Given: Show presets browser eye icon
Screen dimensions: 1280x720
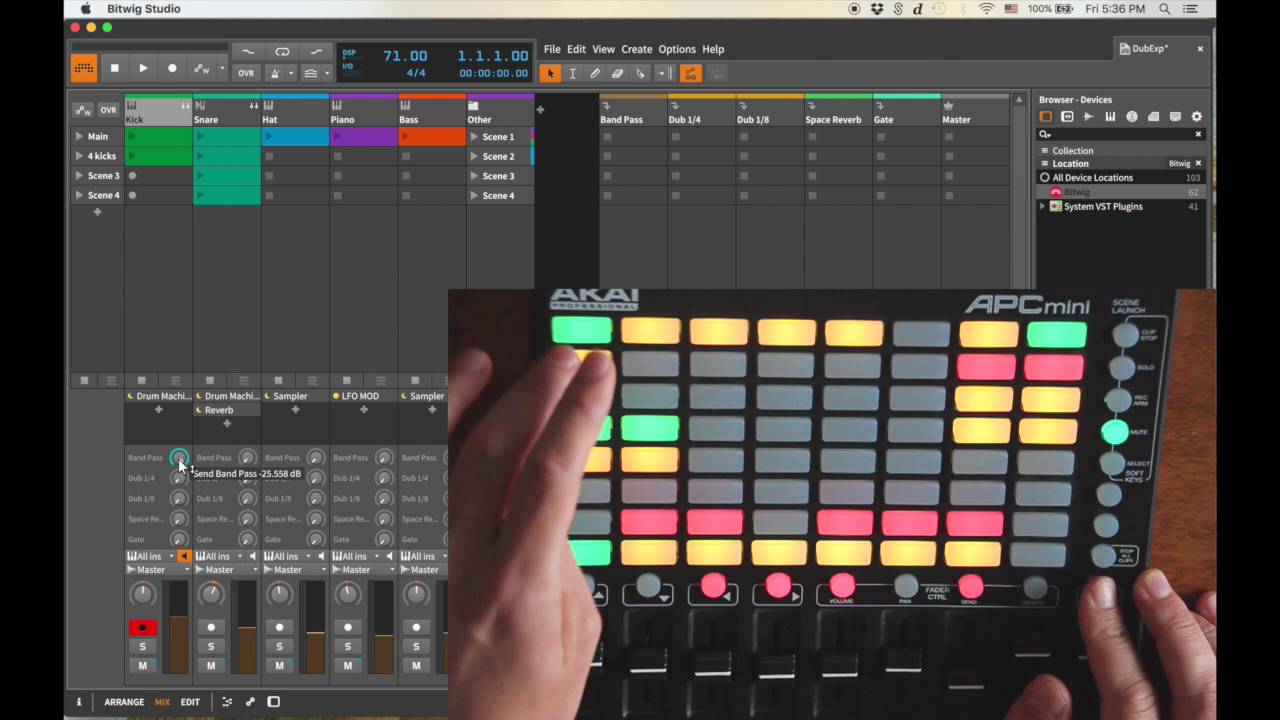Looking at the screenshot, I should pyautogui.click(x=1067, y=117).
